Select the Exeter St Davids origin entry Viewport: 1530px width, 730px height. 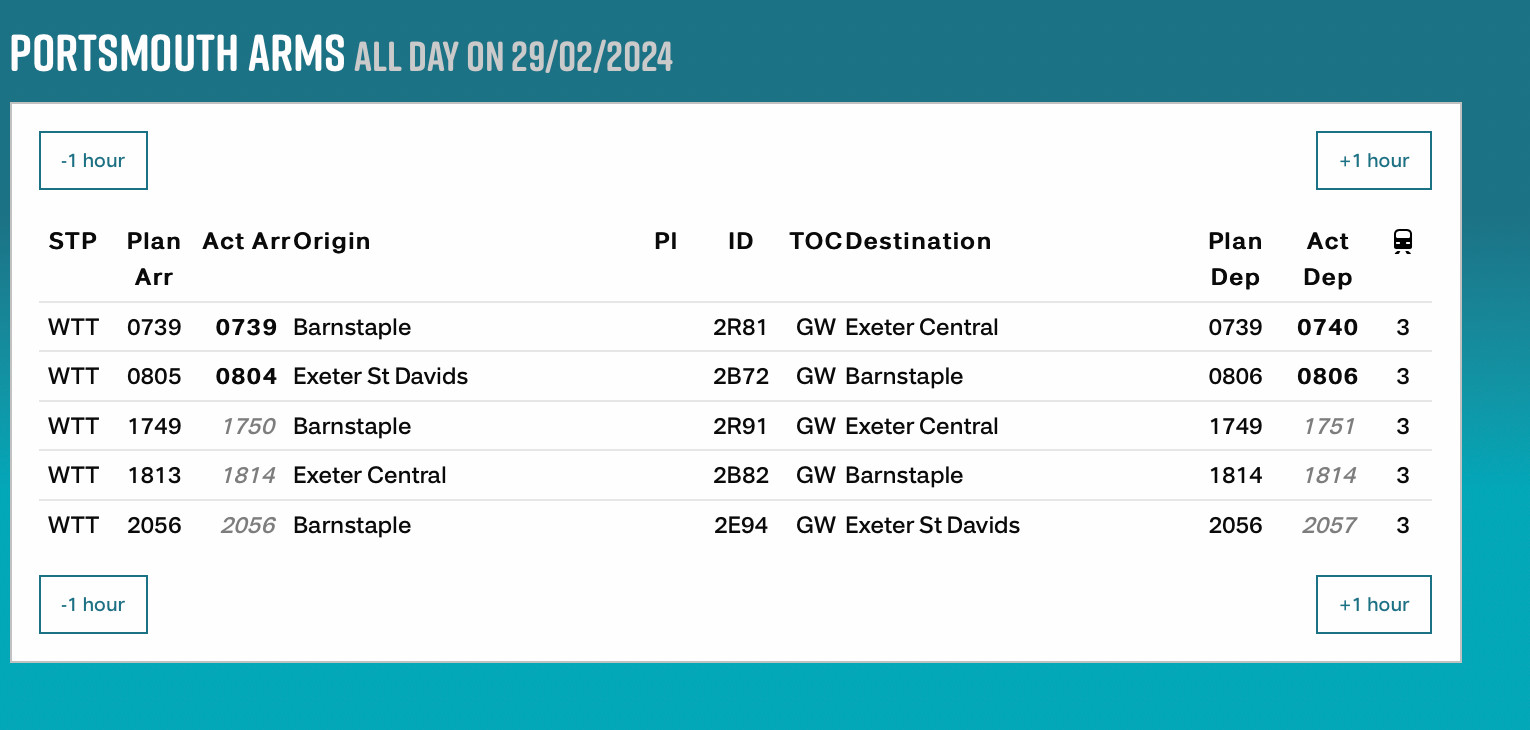coord(380,377)
